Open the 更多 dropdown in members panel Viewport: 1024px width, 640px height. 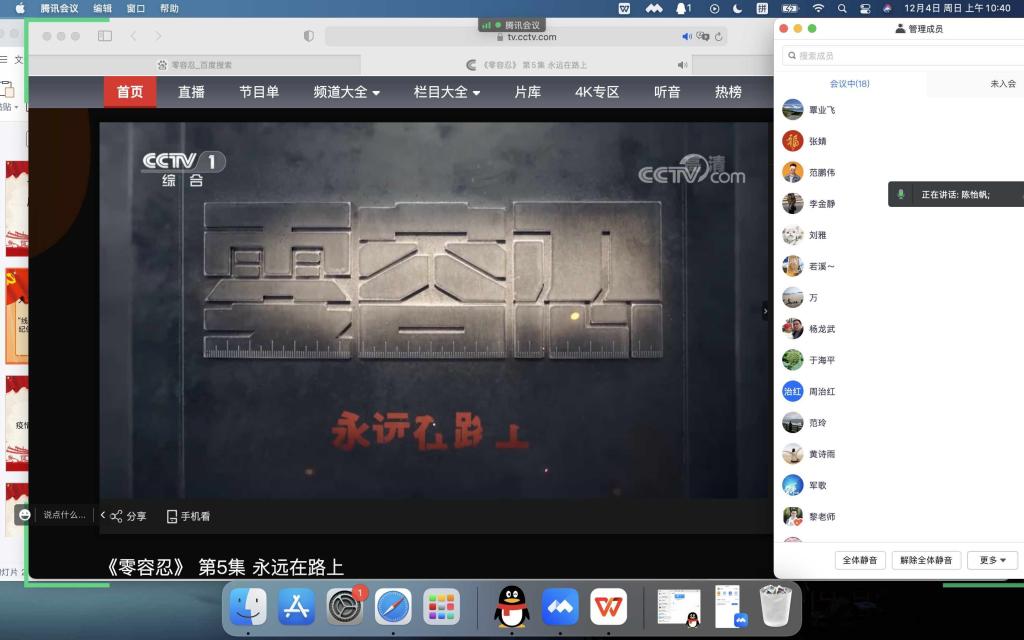[x=992, y=560]
